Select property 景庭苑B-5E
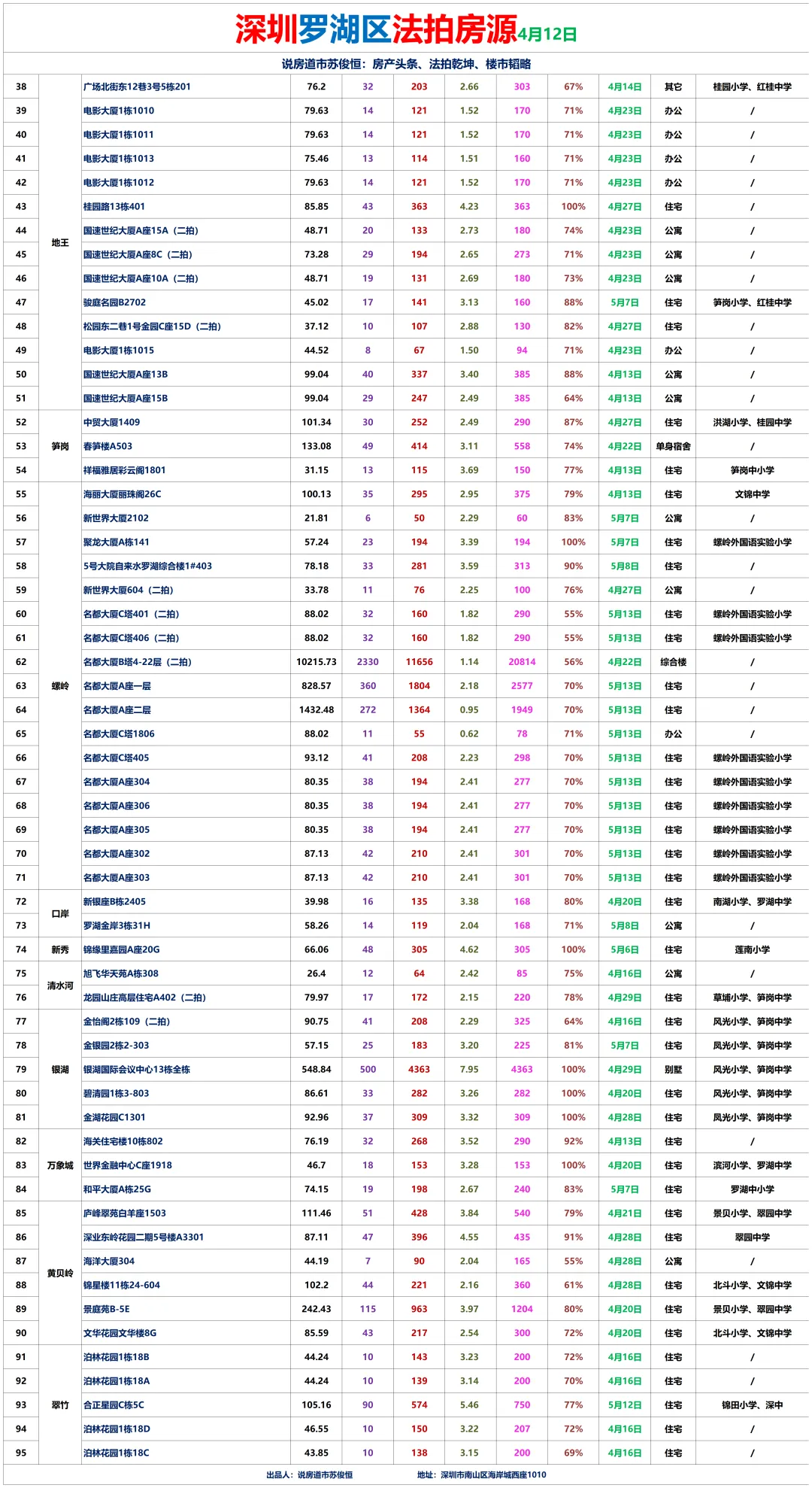Viewport: 812px width, 1488px height. (x=106, y=1310)
